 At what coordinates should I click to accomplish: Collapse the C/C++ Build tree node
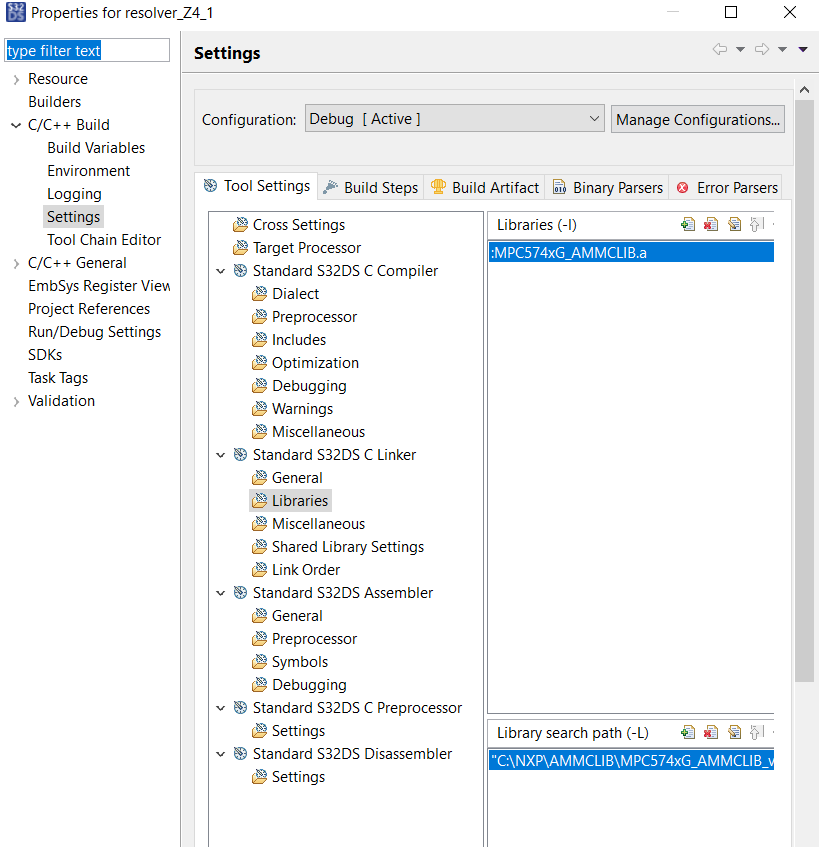16,125
